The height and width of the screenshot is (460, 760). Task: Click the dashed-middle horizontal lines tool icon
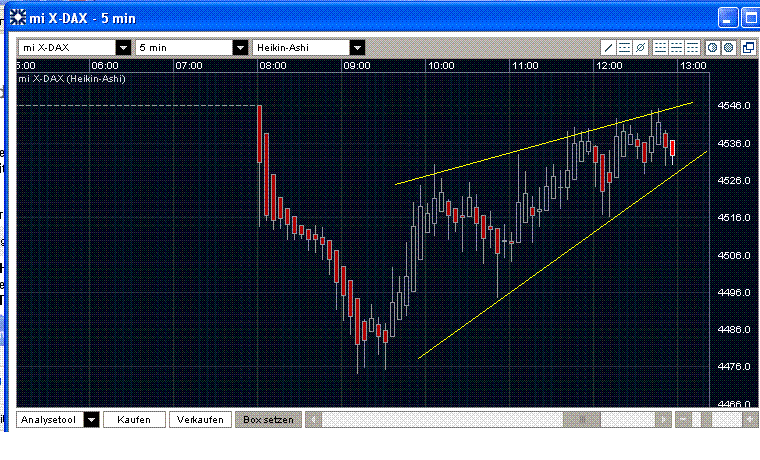624,48
